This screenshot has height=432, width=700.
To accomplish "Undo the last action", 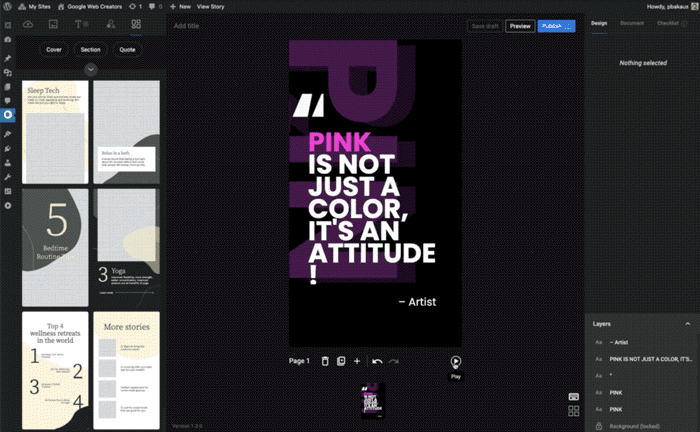I will tap(377, 361).
